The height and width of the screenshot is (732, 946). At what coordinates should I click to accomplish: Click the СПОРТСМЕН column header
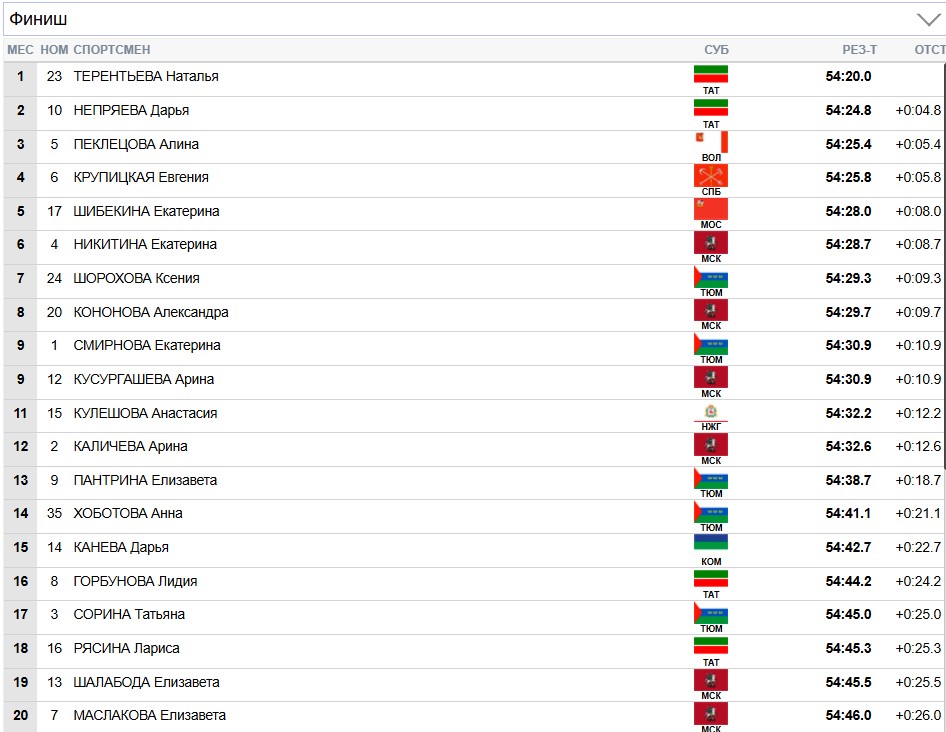(x=112, y=50)
